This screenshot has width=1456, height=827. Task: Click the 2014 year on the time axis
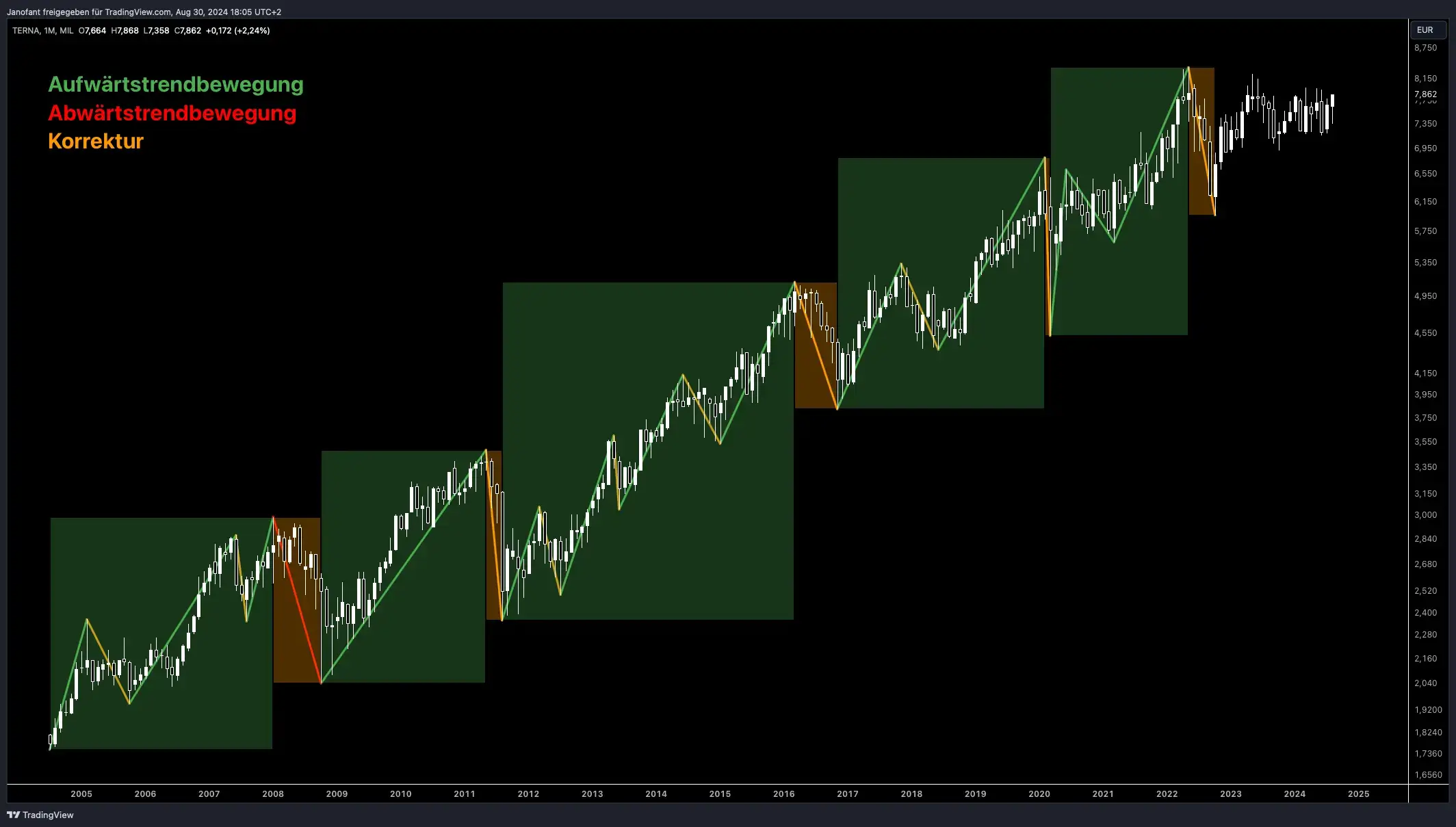pos(656,794)
